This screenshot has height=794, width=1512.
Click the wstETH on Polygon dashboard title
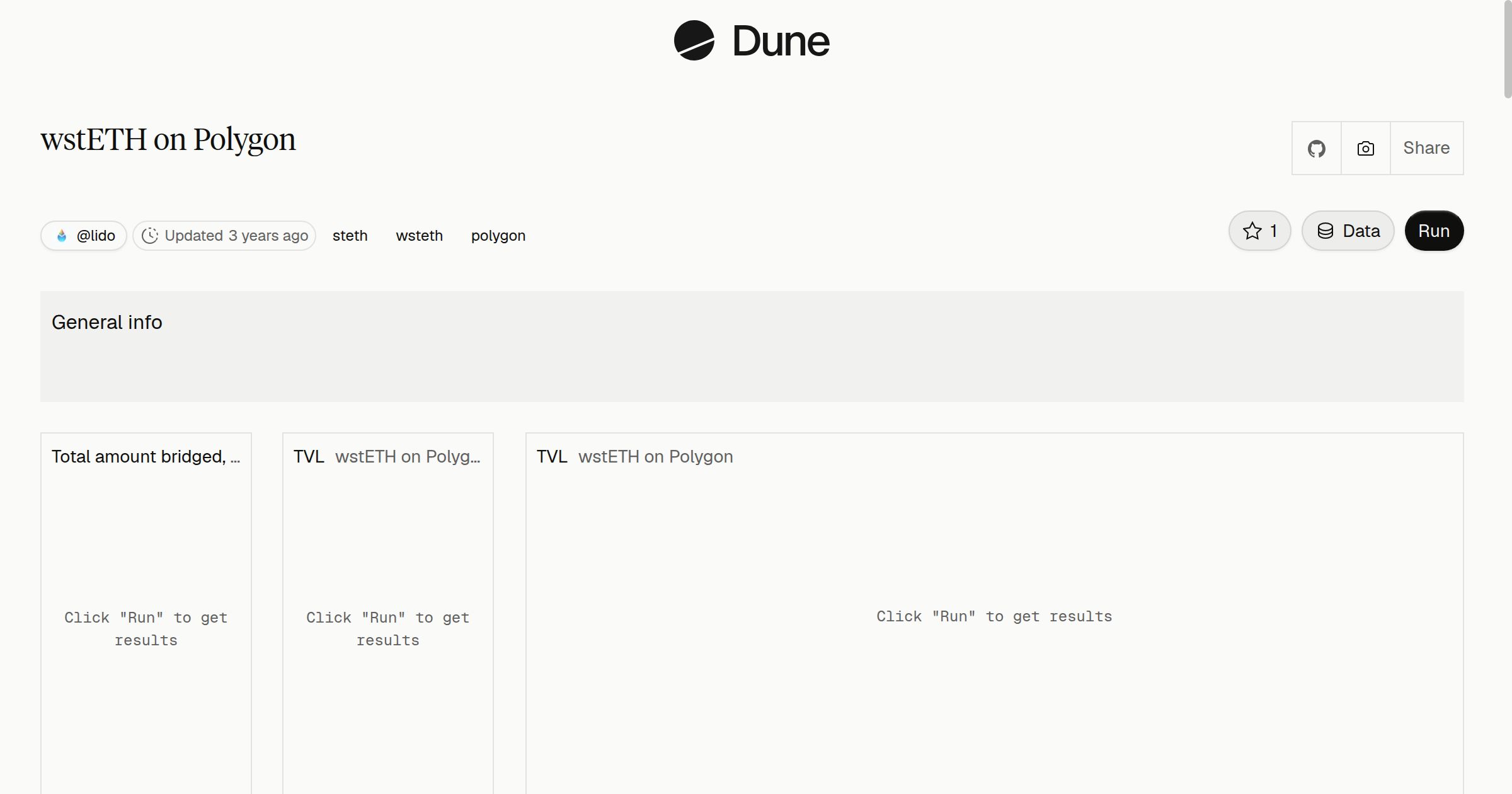(168, 139)
